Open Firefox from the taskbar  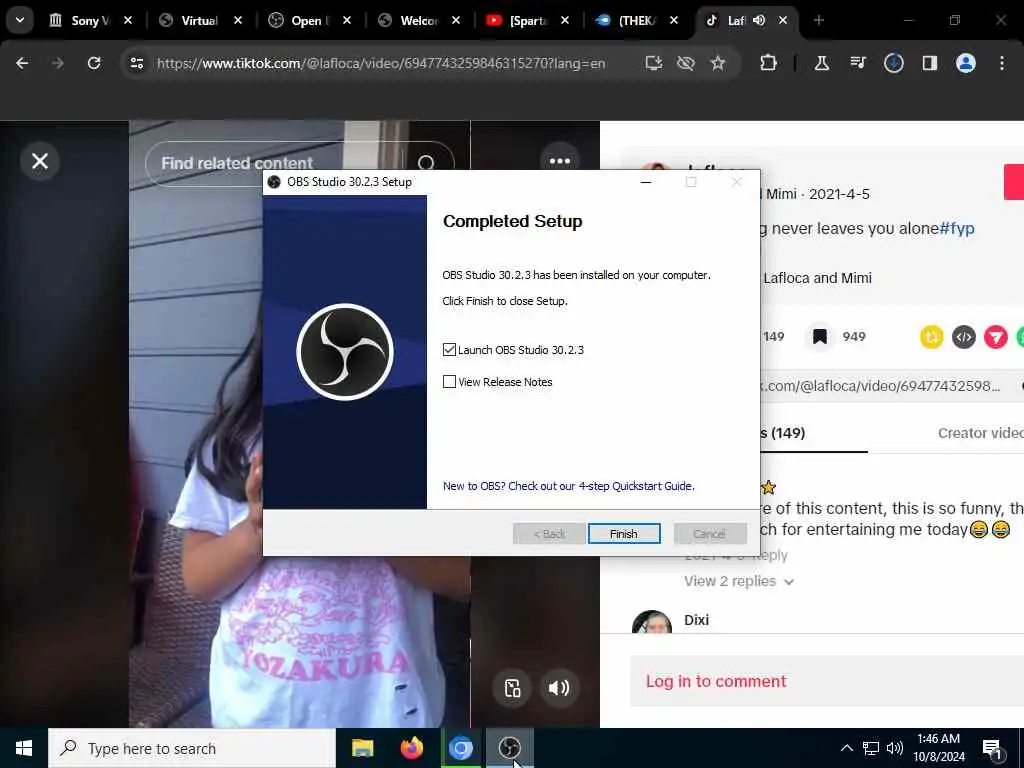(x=411, y=748)
